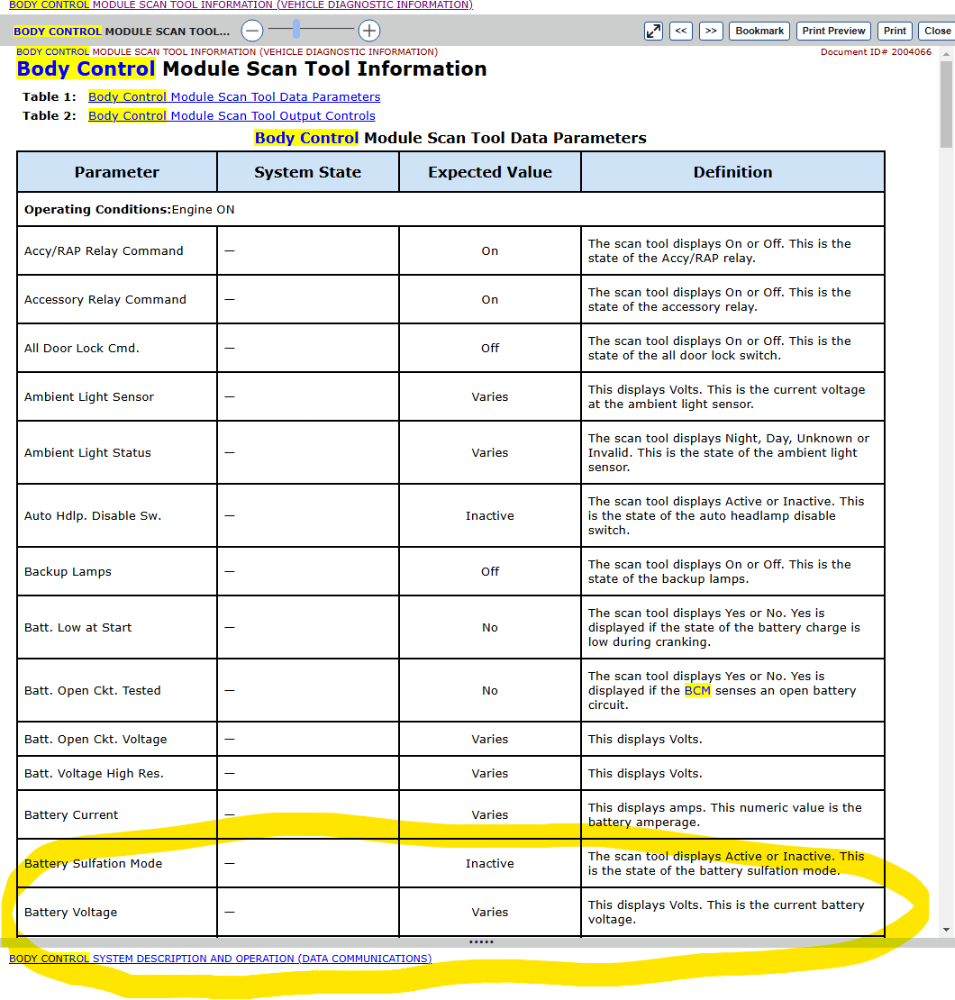Click the Battery Current parameter cell
955x1000 pixels.
tap(117, 815)
